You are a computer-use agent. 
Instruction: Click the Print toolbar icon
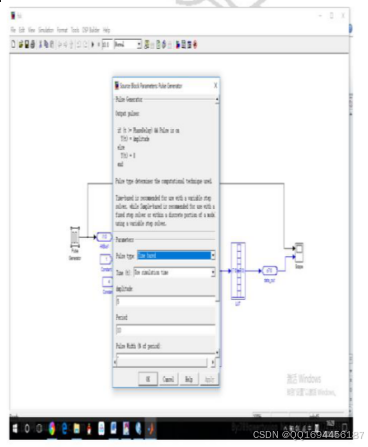click(x=33, y=44)
